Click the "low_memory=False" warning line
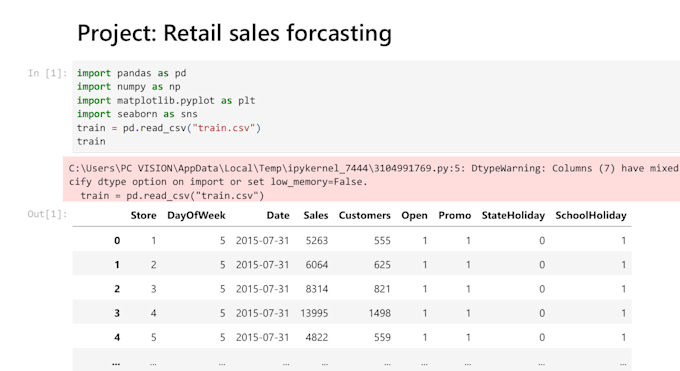This screenshot has height=371, width=680. point(218,181)
